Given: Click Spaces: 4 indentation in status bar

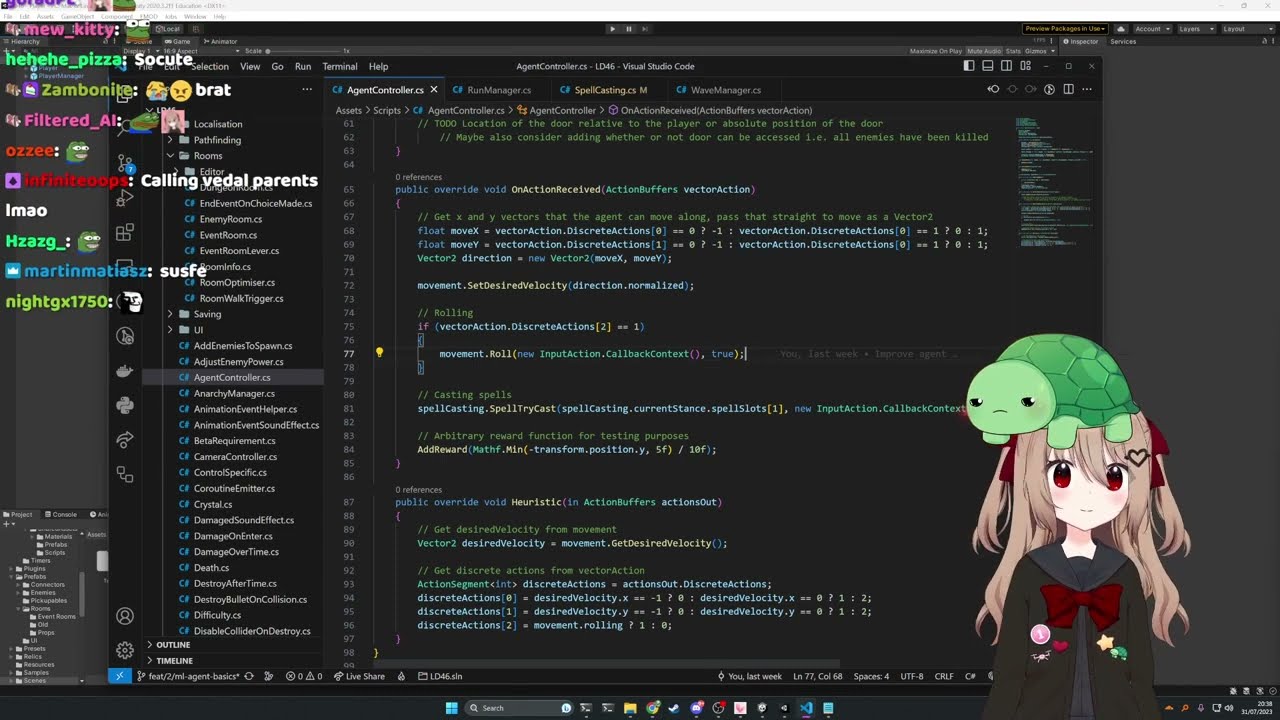Looking at the screenshot, I should point(871,676).
